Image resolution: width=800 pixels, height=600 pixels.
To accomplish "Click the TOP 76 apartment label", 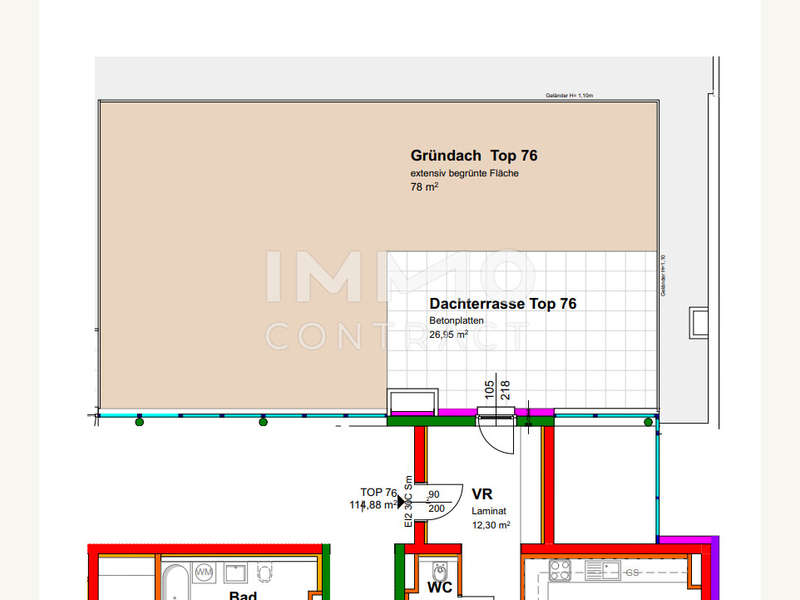I will pos(379,492).
